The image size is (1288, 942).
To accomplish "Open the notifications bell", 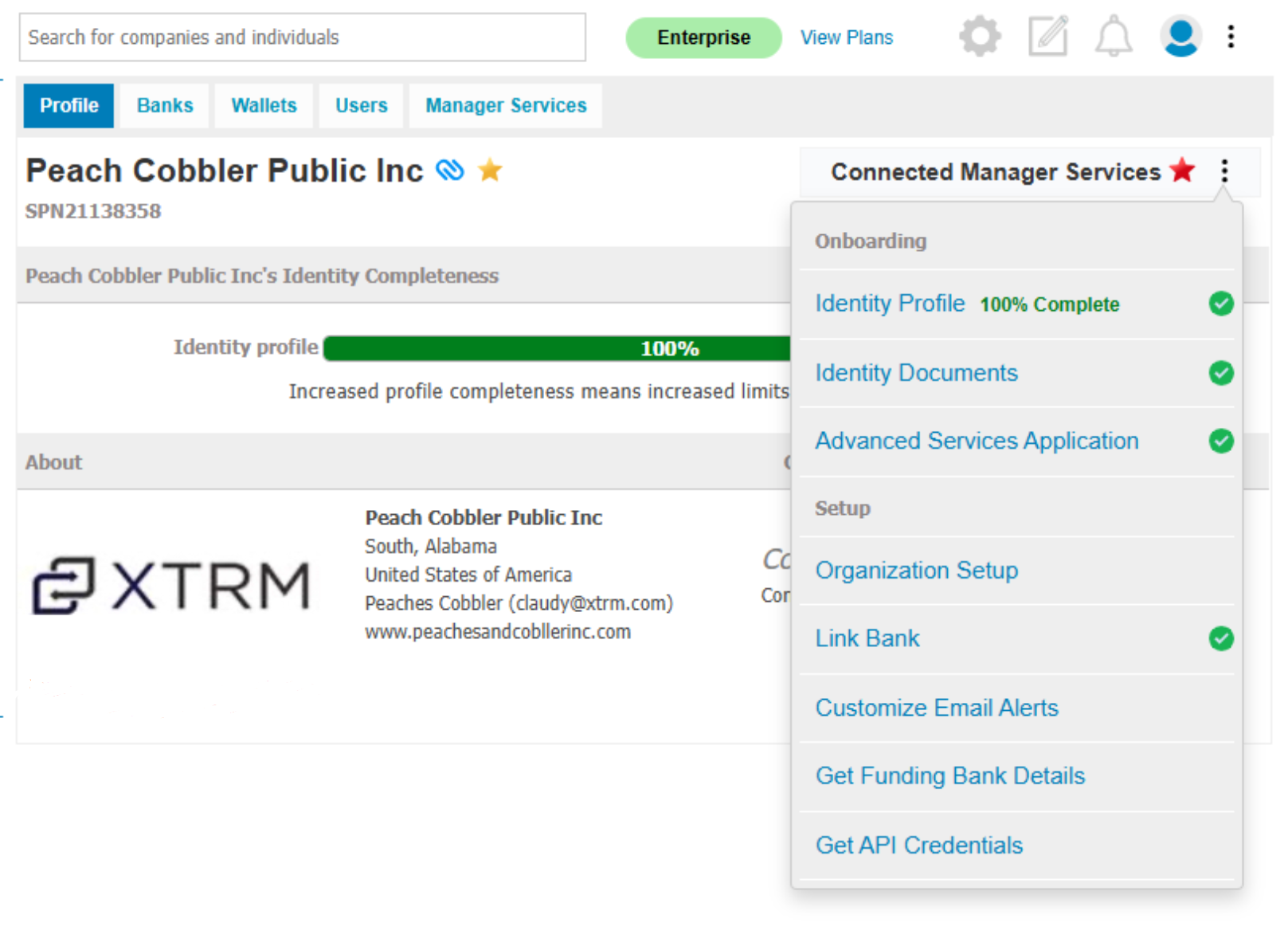I will coord(1114,37).
